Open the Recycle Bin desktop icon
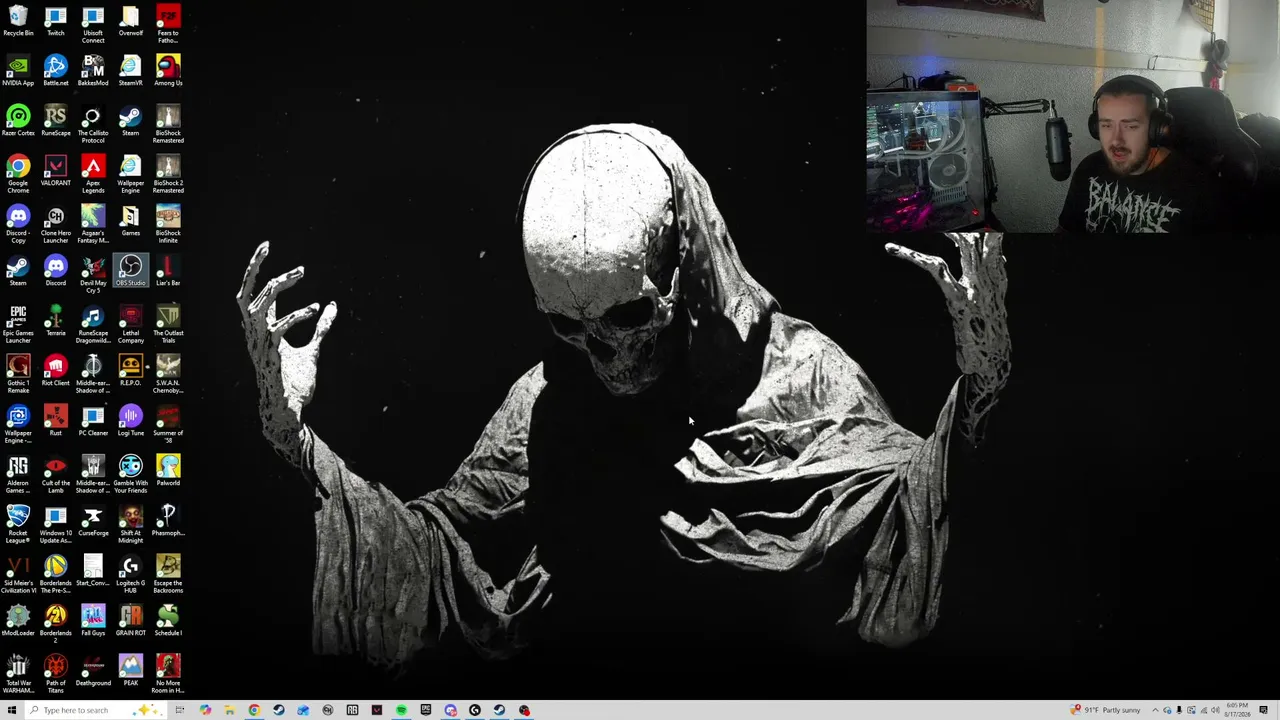The height and width of the screenshot is (720, 1280). point(18,22)
